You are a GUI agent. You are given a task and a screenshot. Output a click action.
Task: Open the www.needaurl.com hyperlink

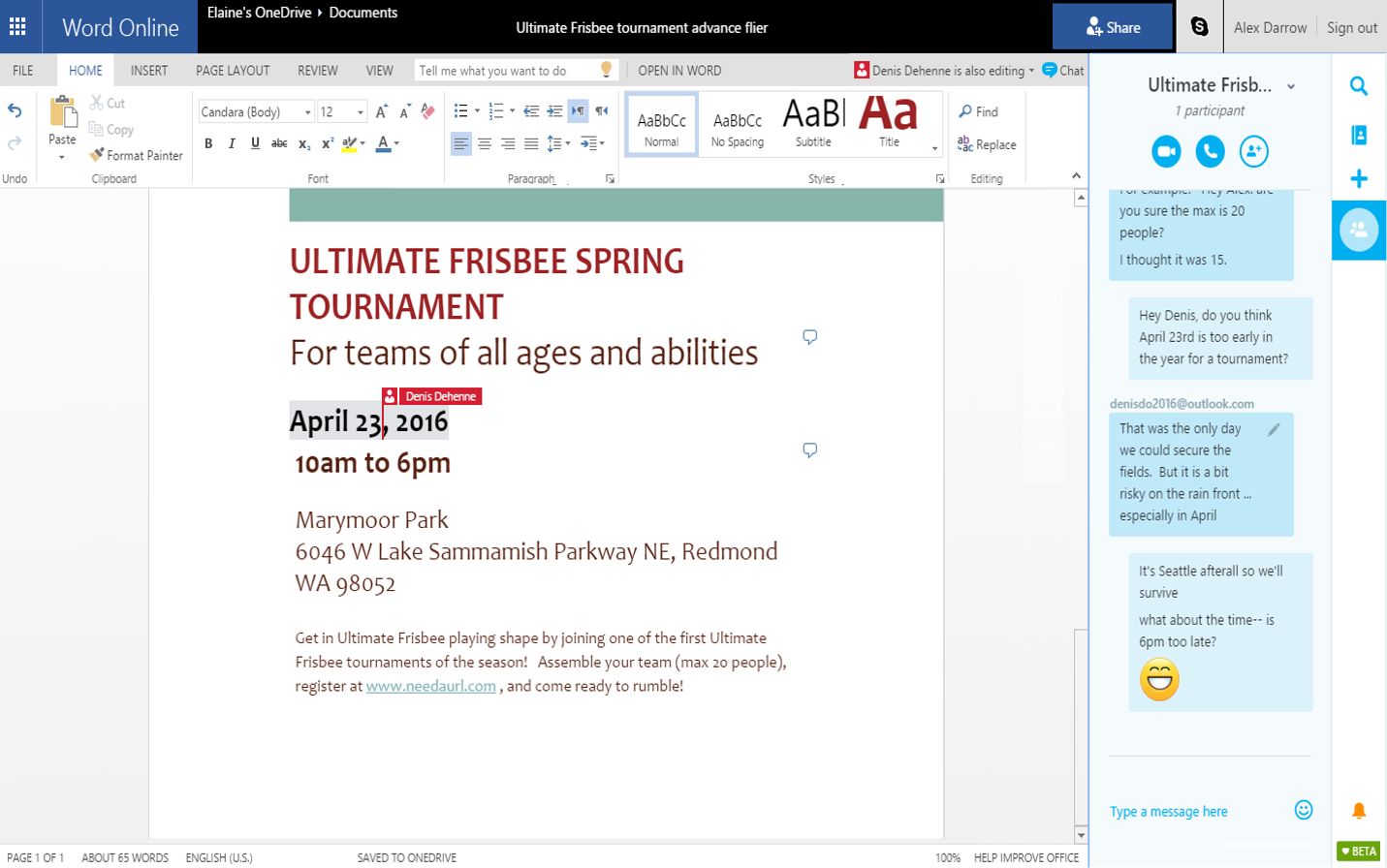[430, 686]
